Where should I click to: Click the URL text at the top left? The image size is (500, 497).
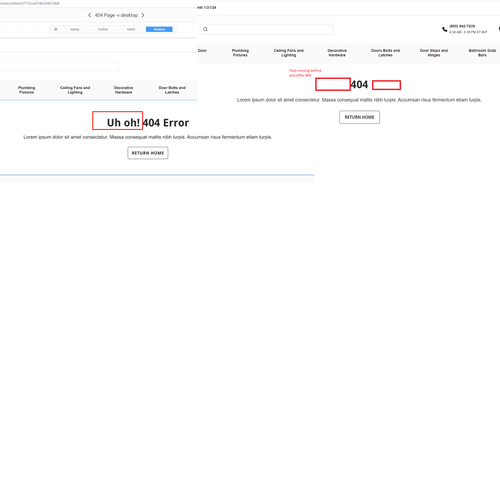(30, 3)
